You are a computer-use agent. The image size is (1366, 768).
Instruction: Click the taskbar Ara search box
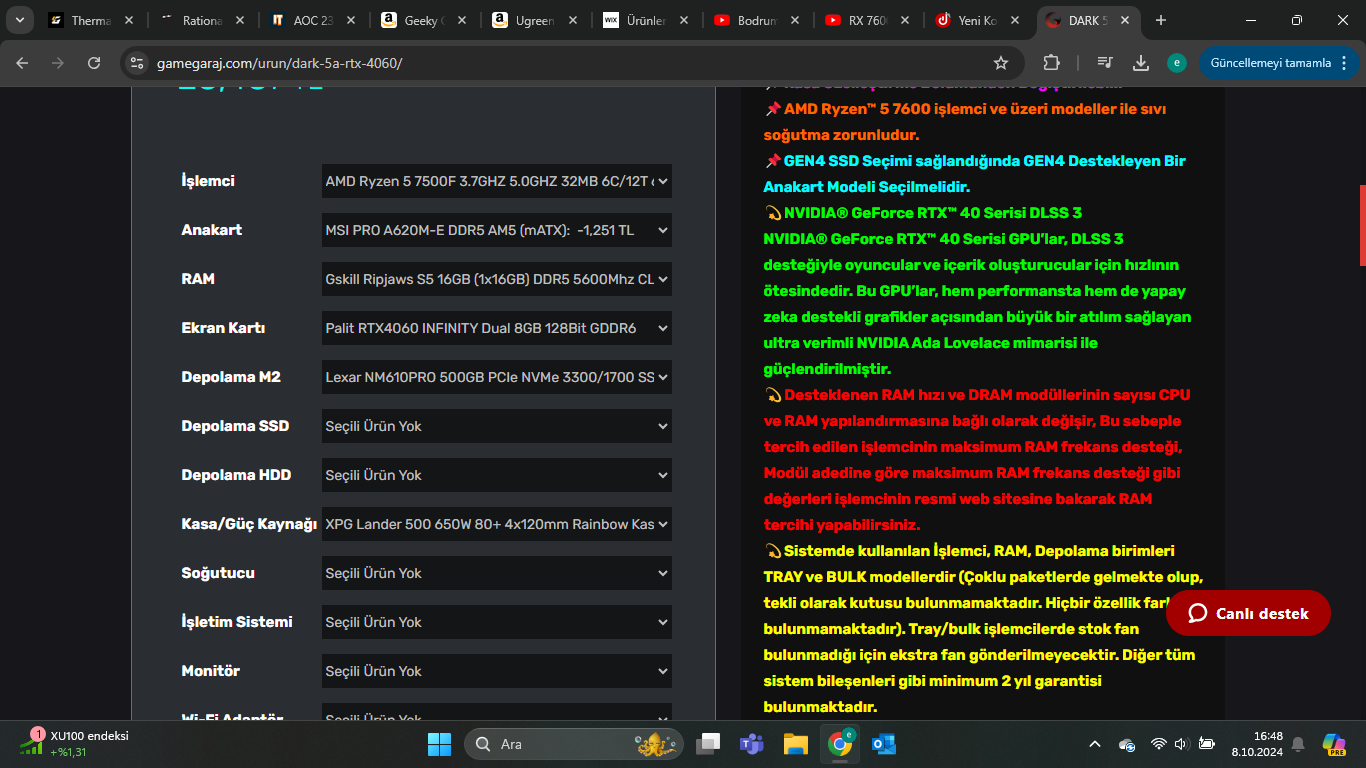click(574, 744)
